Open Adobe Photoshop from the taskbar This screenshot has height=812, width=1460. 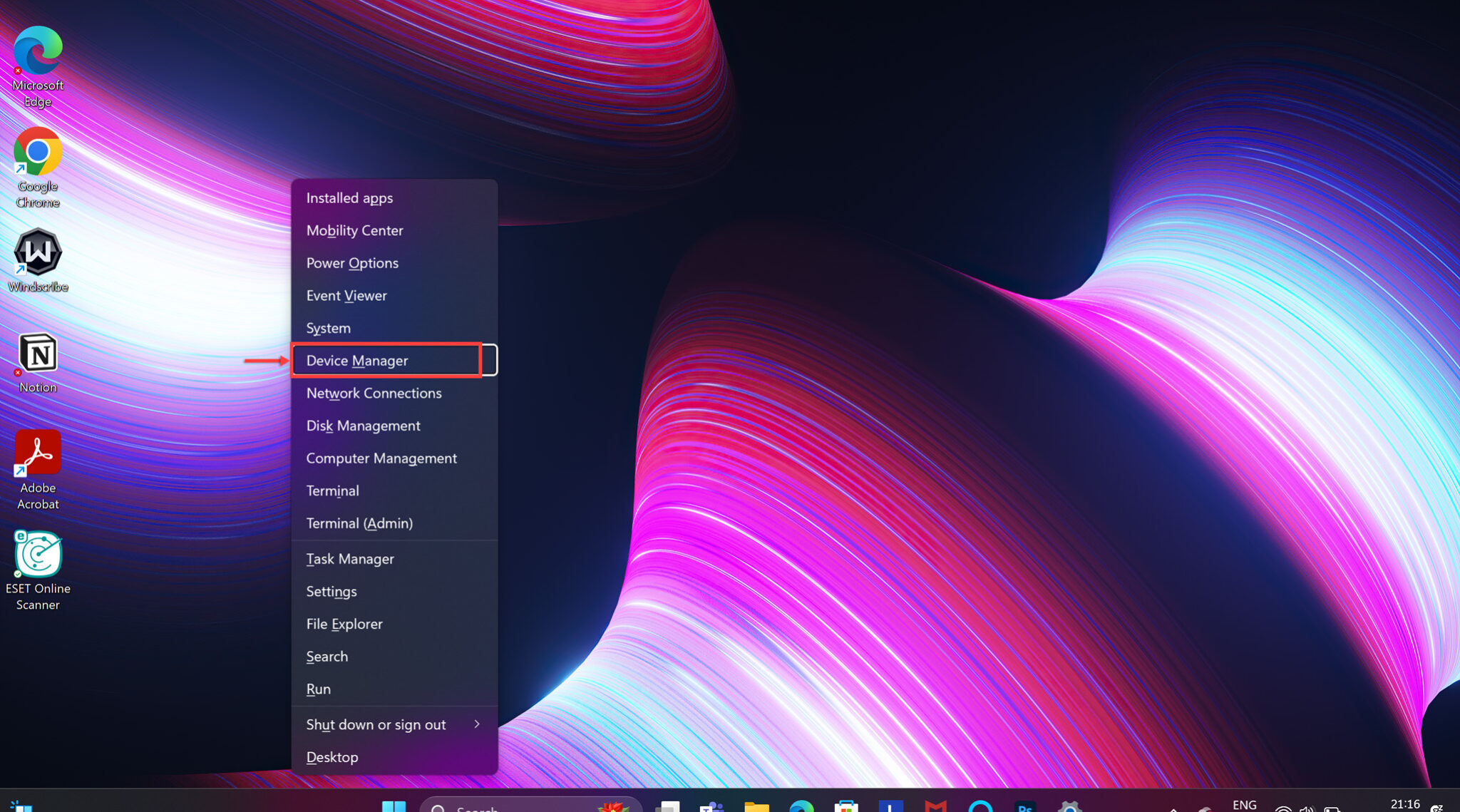1025,806
